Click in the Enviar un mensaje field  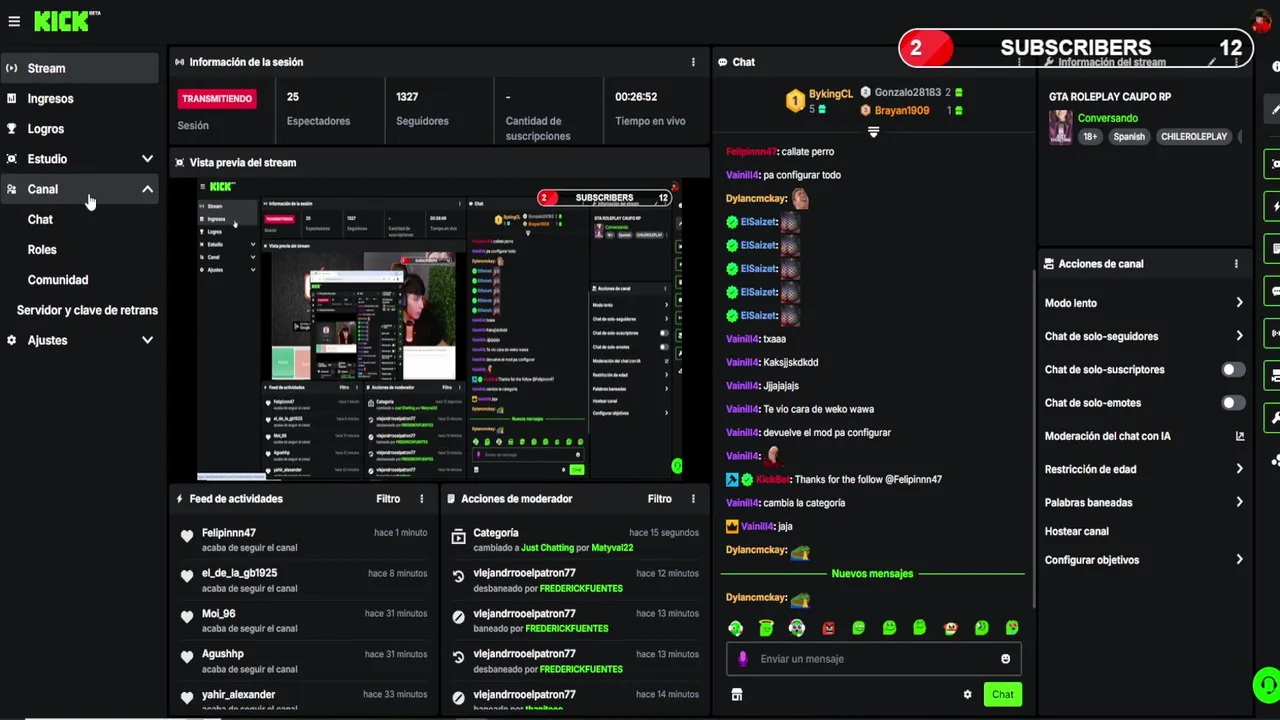(x=874, y=659)
